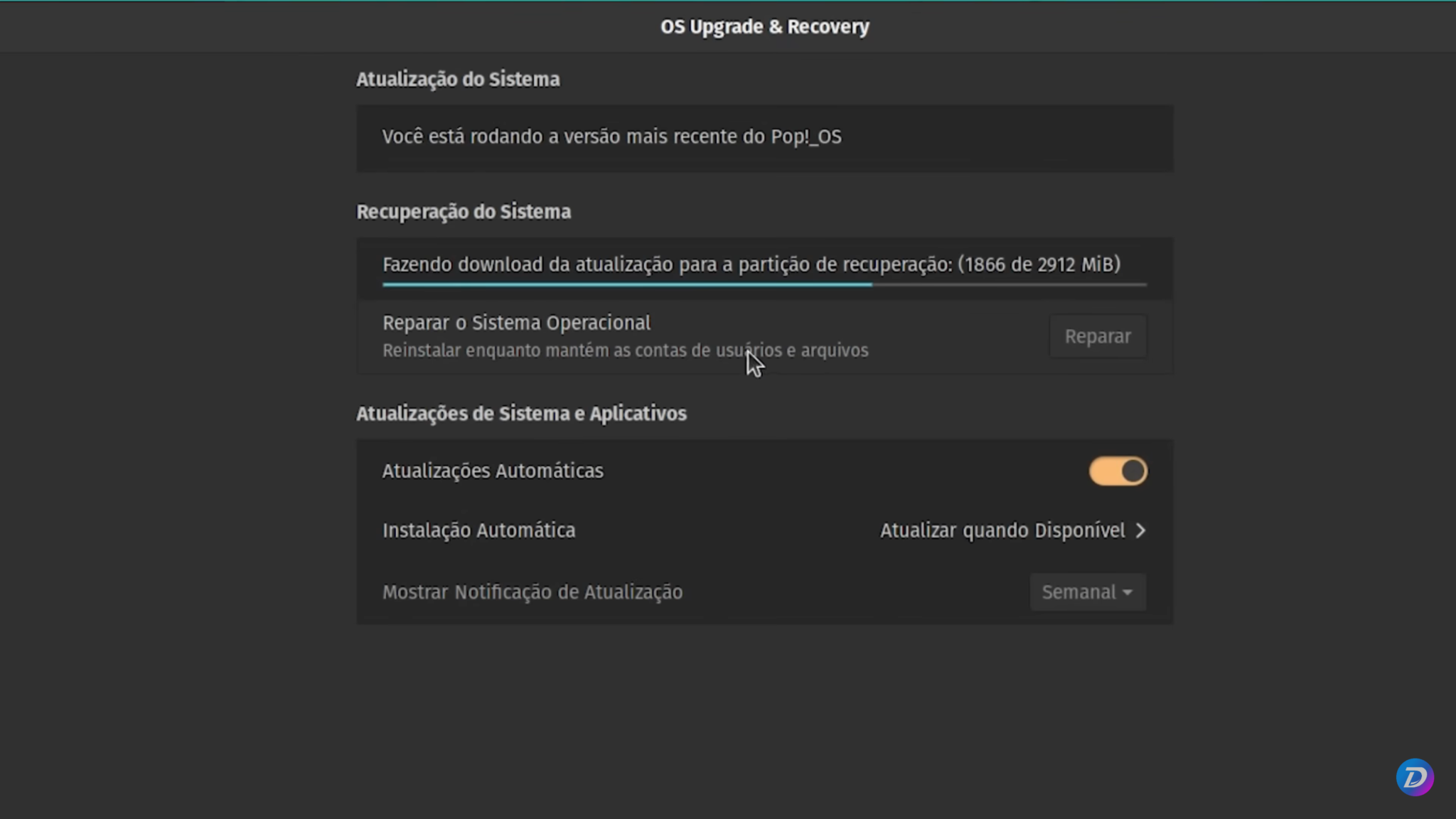Select the version status message box
The height and width of the screenshot is (819, 1456).
click(764, 137)
